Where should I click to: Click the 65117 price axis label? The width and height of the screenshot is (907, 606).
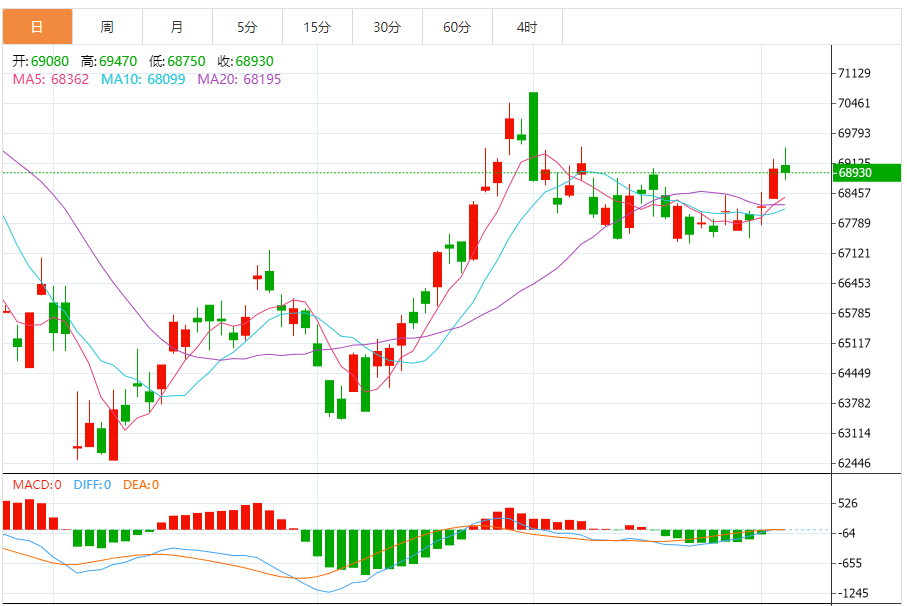(x=854, y=343)
